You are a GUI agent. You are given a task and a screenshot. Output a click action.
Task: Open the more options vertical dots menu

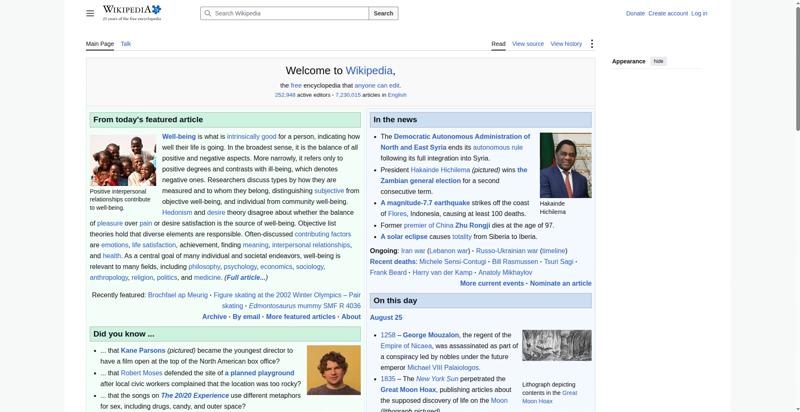[x=592, y=44]
